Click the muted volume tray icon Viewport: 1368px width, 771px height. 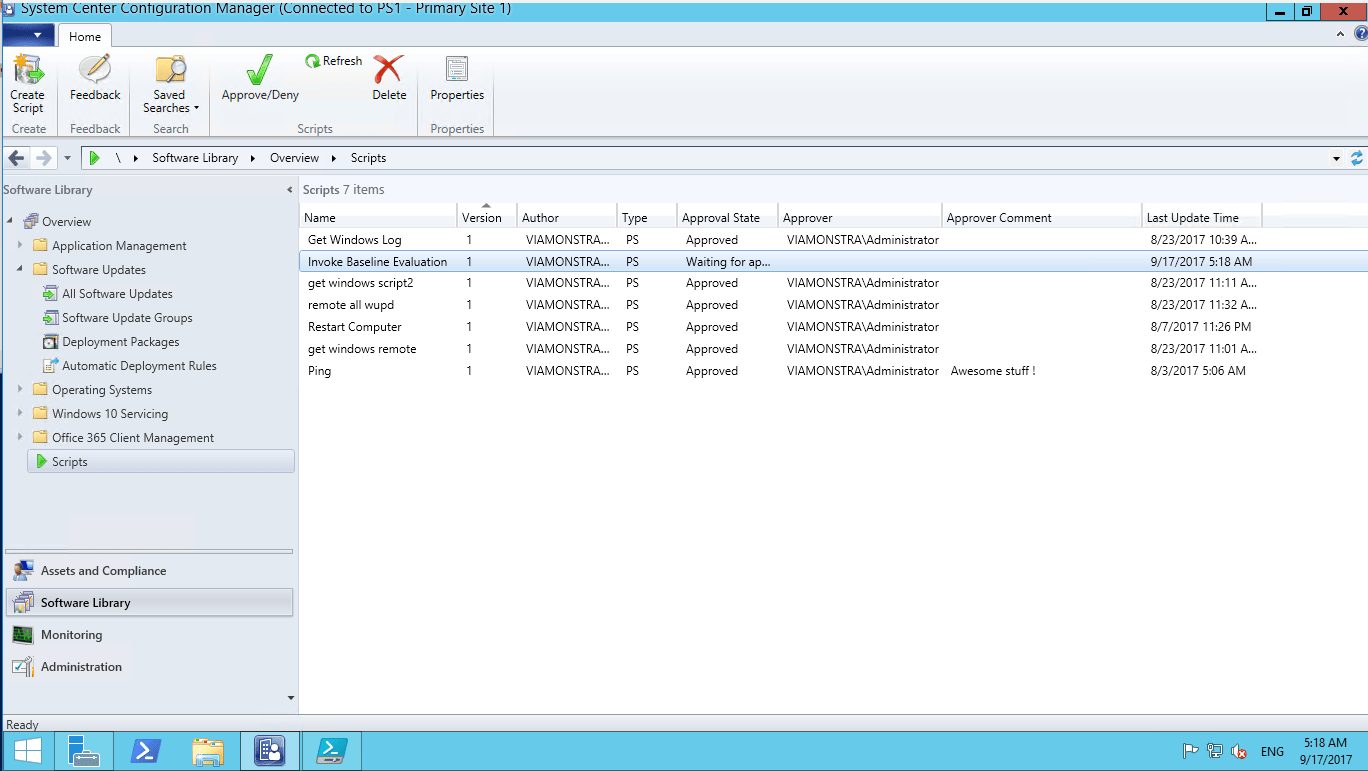click(1240, 751)
